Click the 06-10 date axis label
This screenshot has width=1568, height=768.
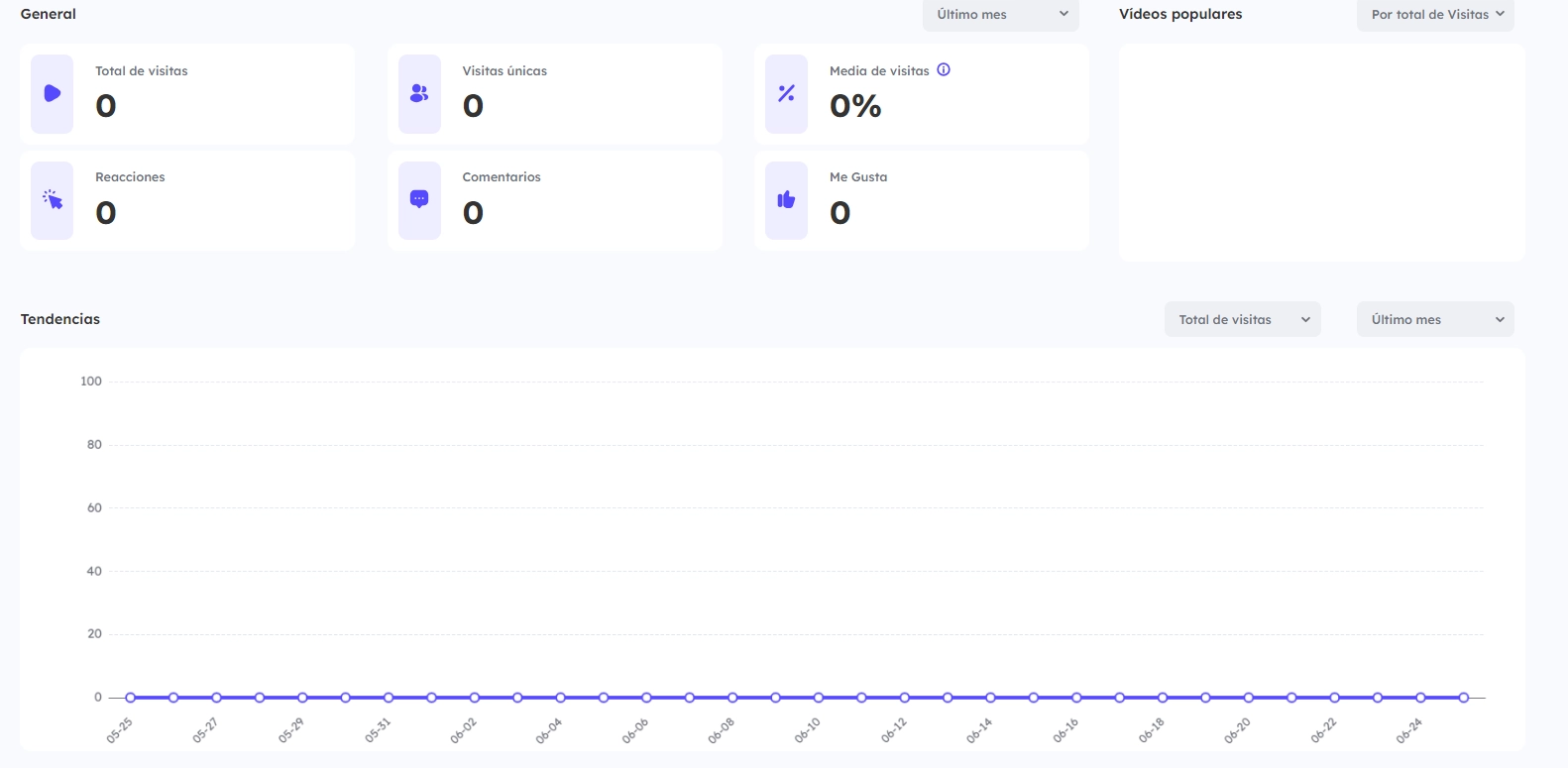click(x=808, y=731)
